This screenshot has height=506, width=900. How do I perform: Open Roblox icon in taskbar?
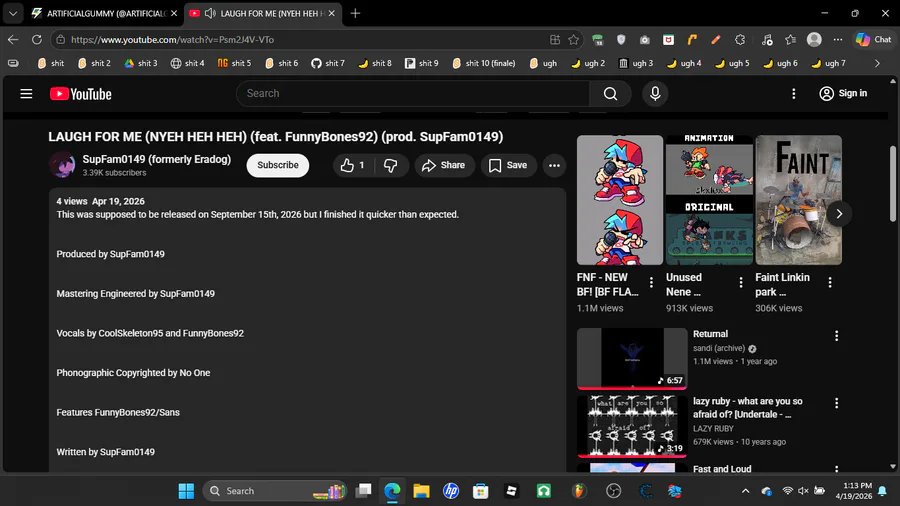pyautogui.click(x=511, y=491)
